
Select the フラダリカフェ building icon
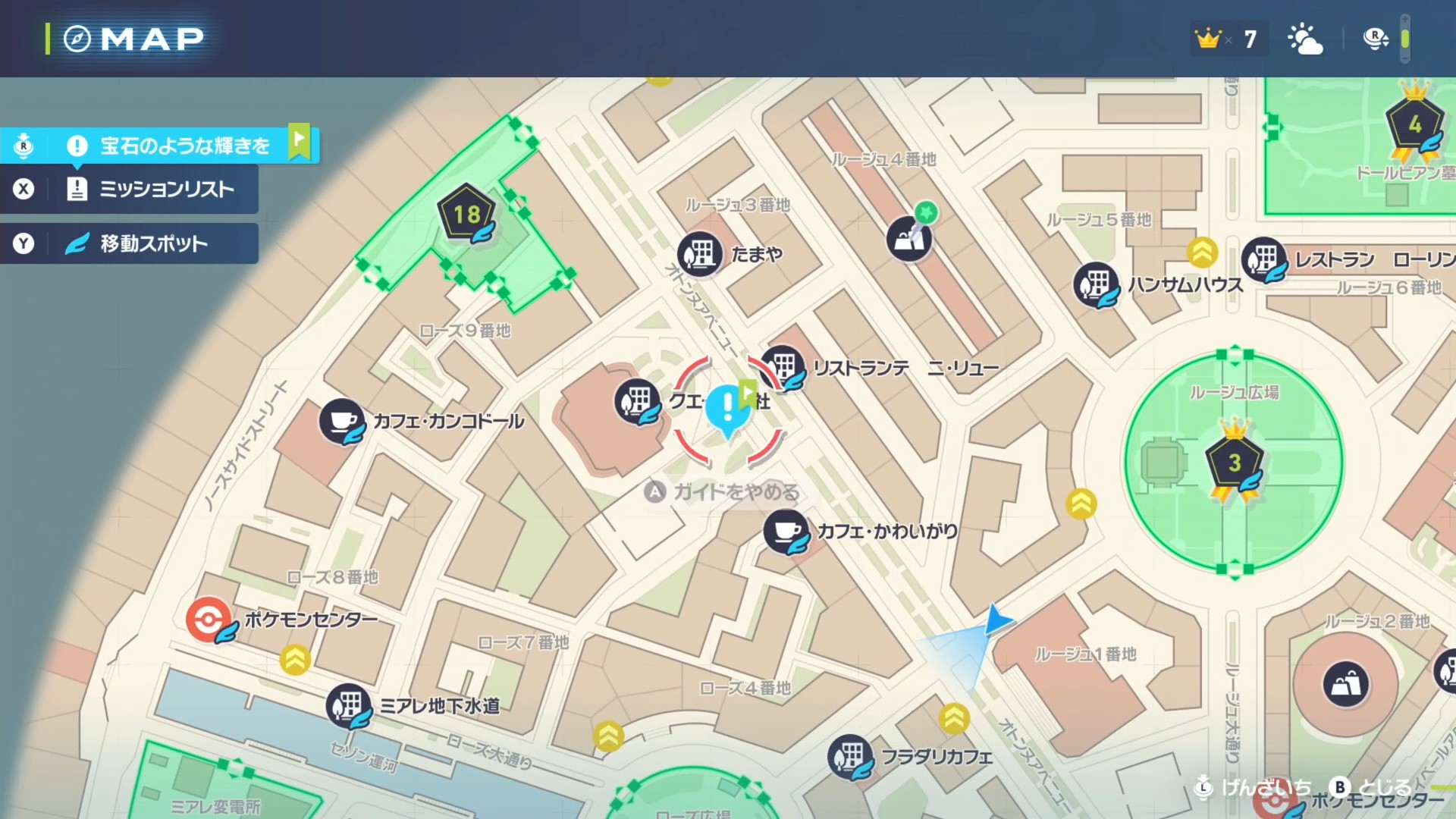(x=850, y=757)
